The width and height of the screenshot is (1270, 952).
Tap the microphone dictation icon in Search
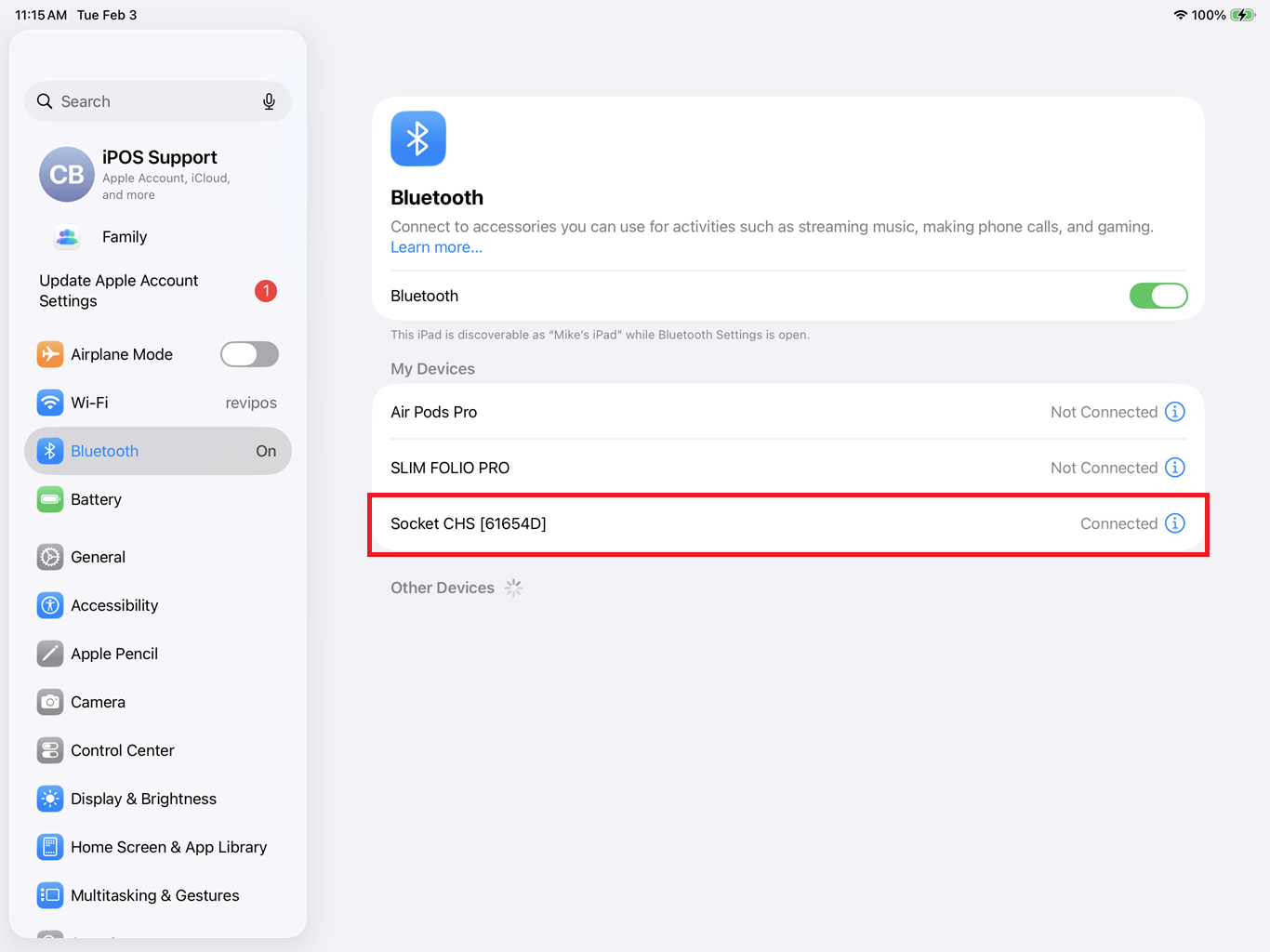[269, 101]
